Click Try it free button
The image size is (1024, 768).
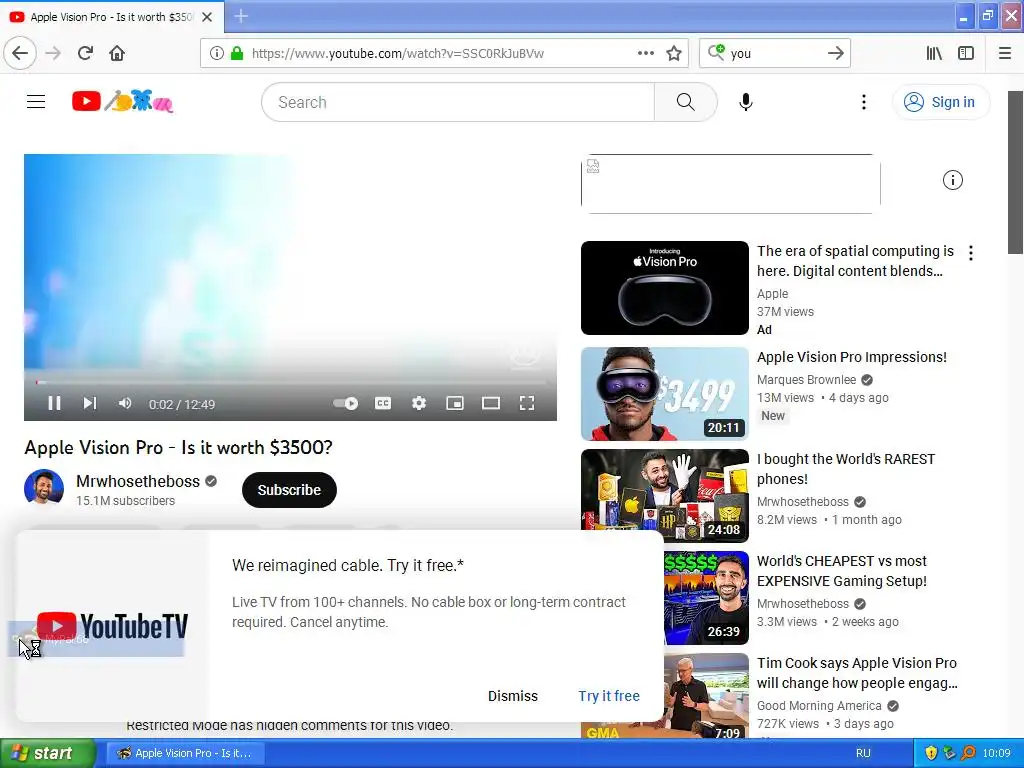pyautogui.click(x=609, y=696)
